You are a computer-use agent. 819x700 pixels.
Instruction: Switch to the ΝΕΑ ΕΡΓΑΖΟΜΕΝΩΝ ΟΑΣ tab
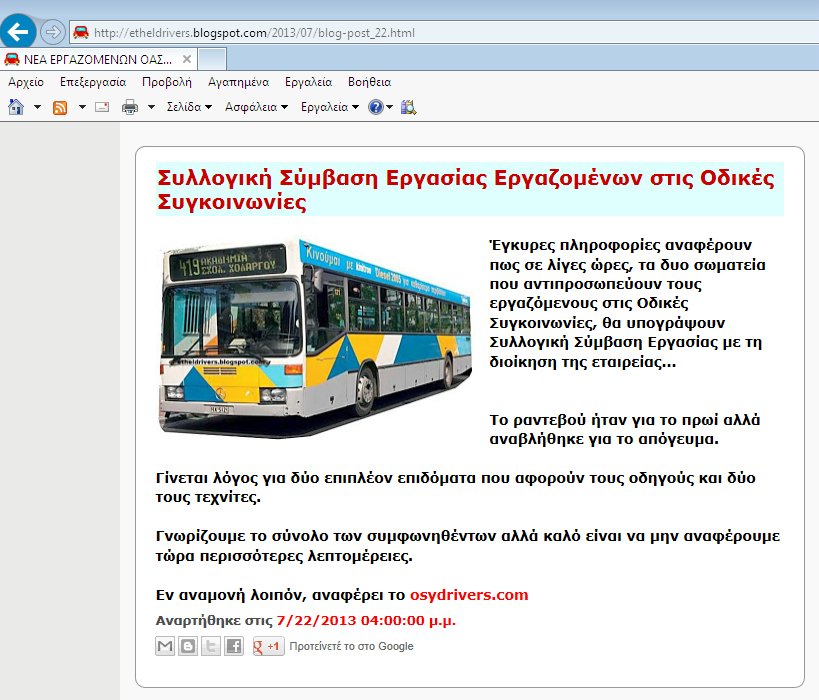pyautogui.click(x=97, y=60)
